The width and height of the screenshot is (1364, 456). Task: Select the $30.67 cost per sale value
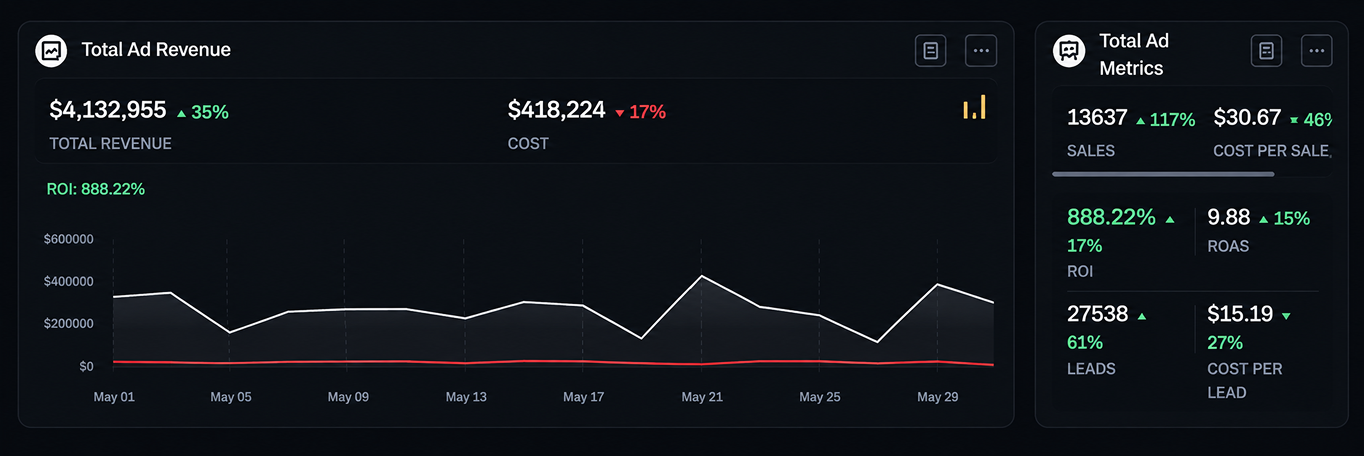click(1247, 118)
